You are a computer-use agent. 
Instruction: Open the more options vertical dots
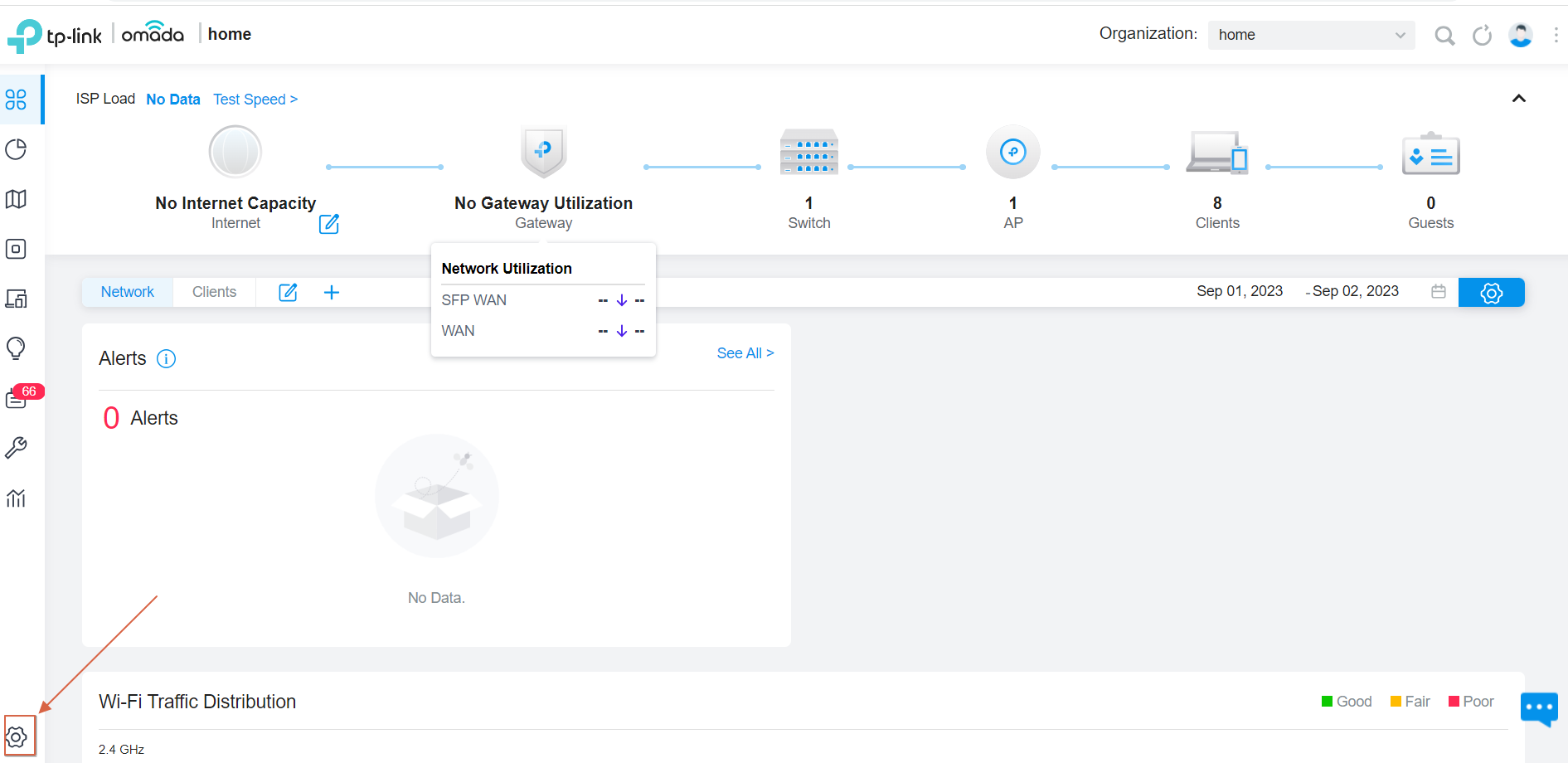click(x=1556, y=35)
